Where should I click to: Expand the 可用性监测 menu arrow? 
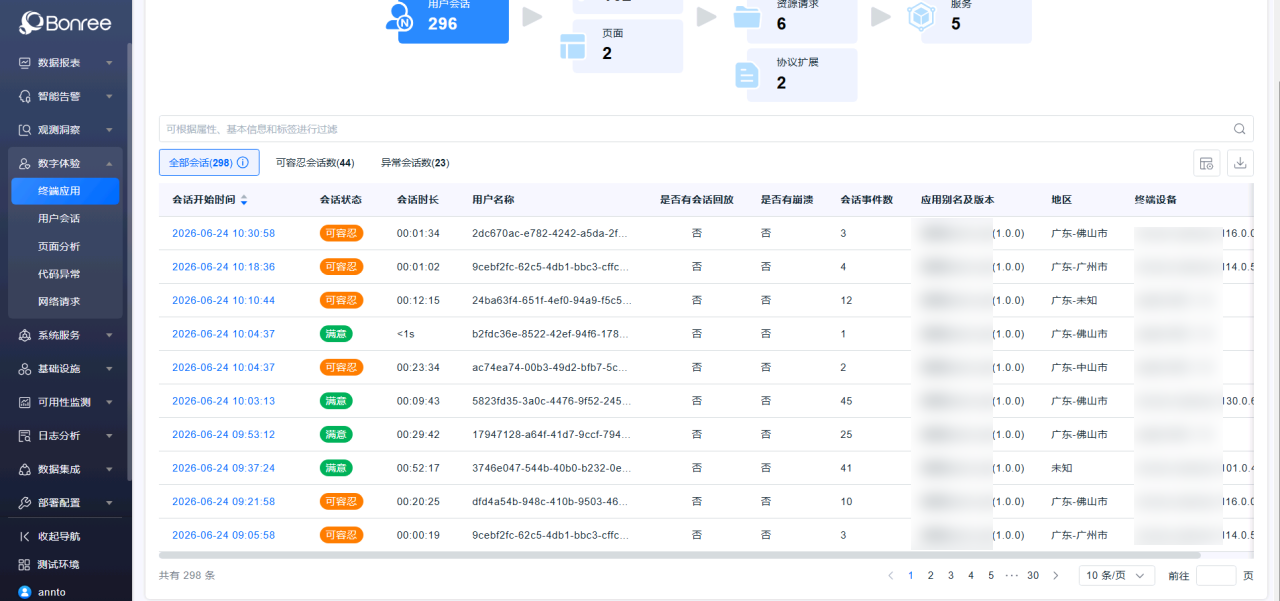click(109, 402)
